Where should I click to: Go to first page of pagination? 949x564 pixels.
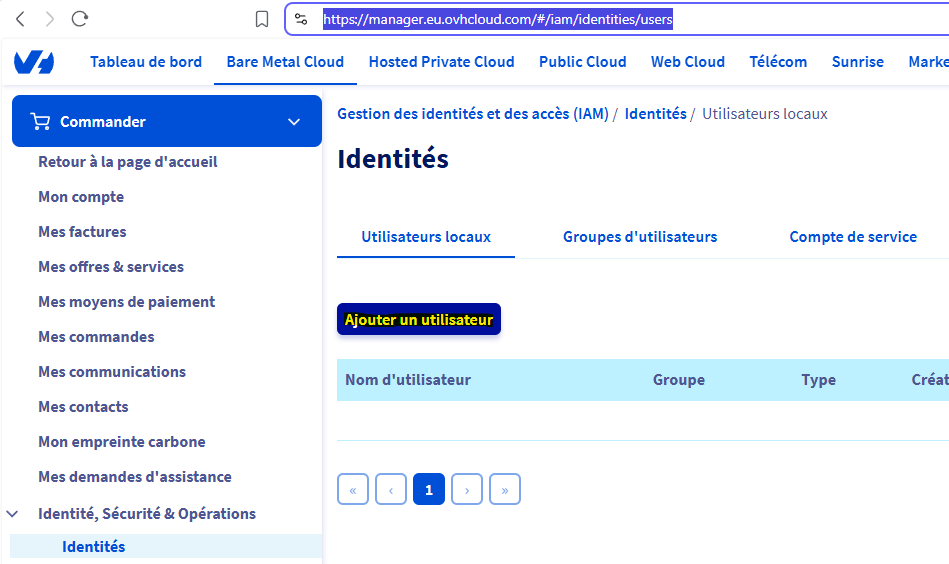pos(353,490)
